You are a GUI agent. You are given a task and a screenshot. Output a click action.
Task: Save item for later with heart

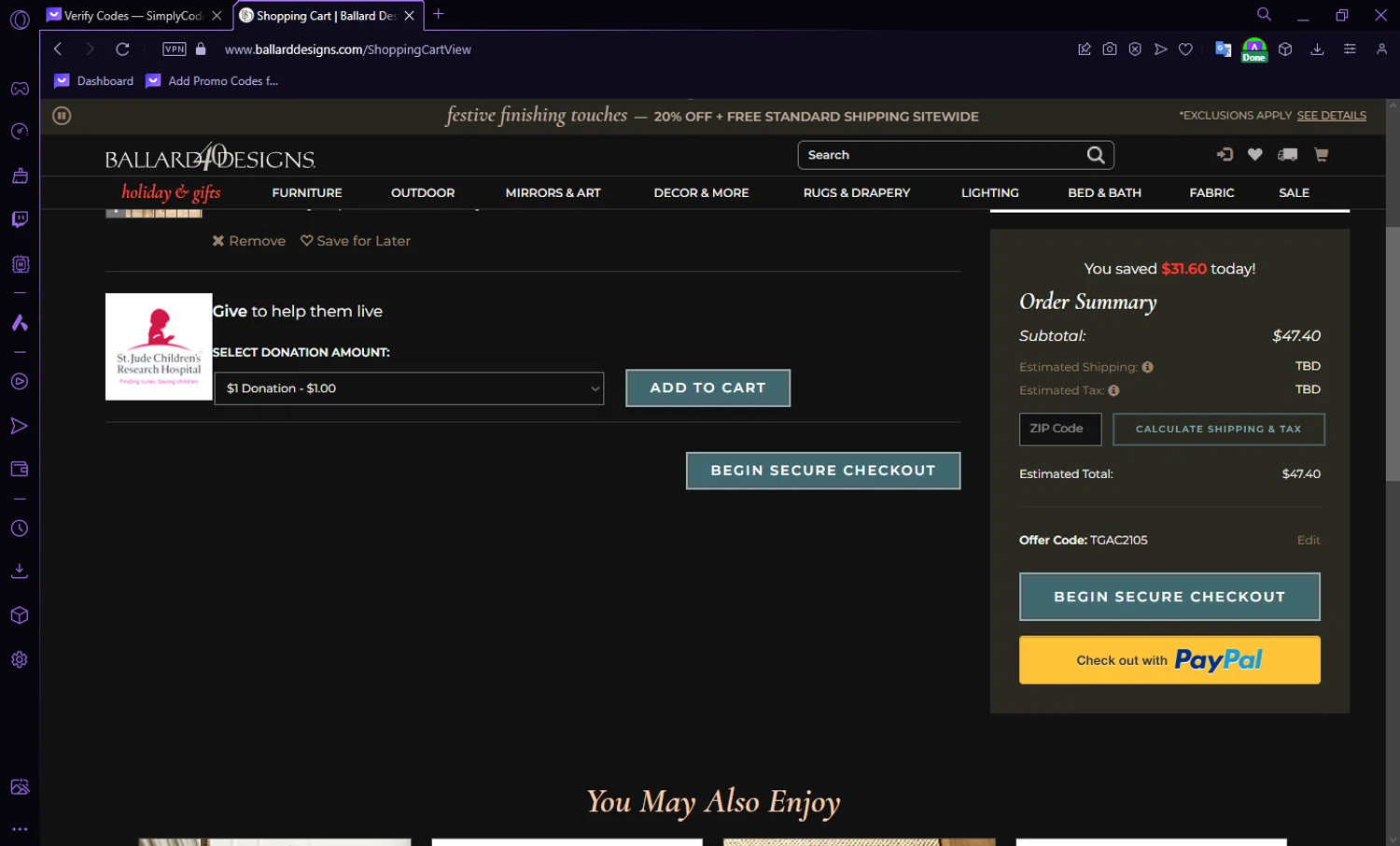point(355,241)
